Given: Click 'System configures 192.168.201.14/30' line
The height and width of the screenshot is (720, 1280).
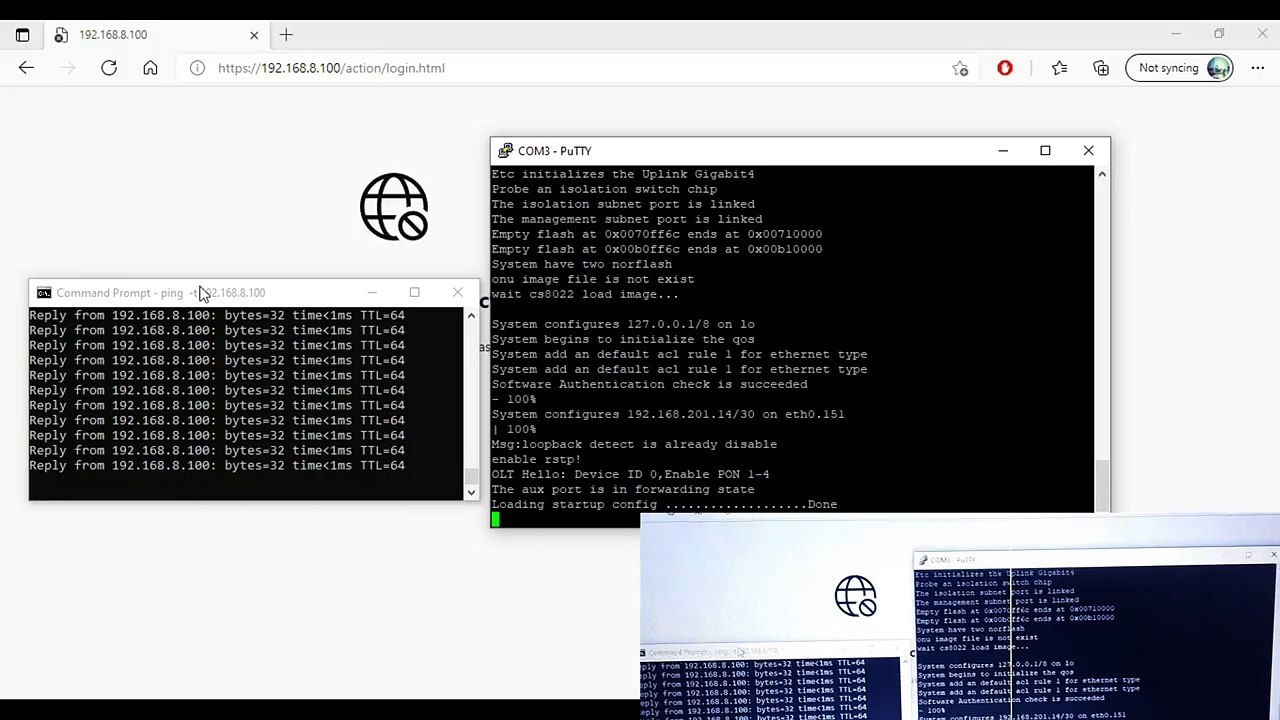Looking at the screenshot, I should (668, 415).
